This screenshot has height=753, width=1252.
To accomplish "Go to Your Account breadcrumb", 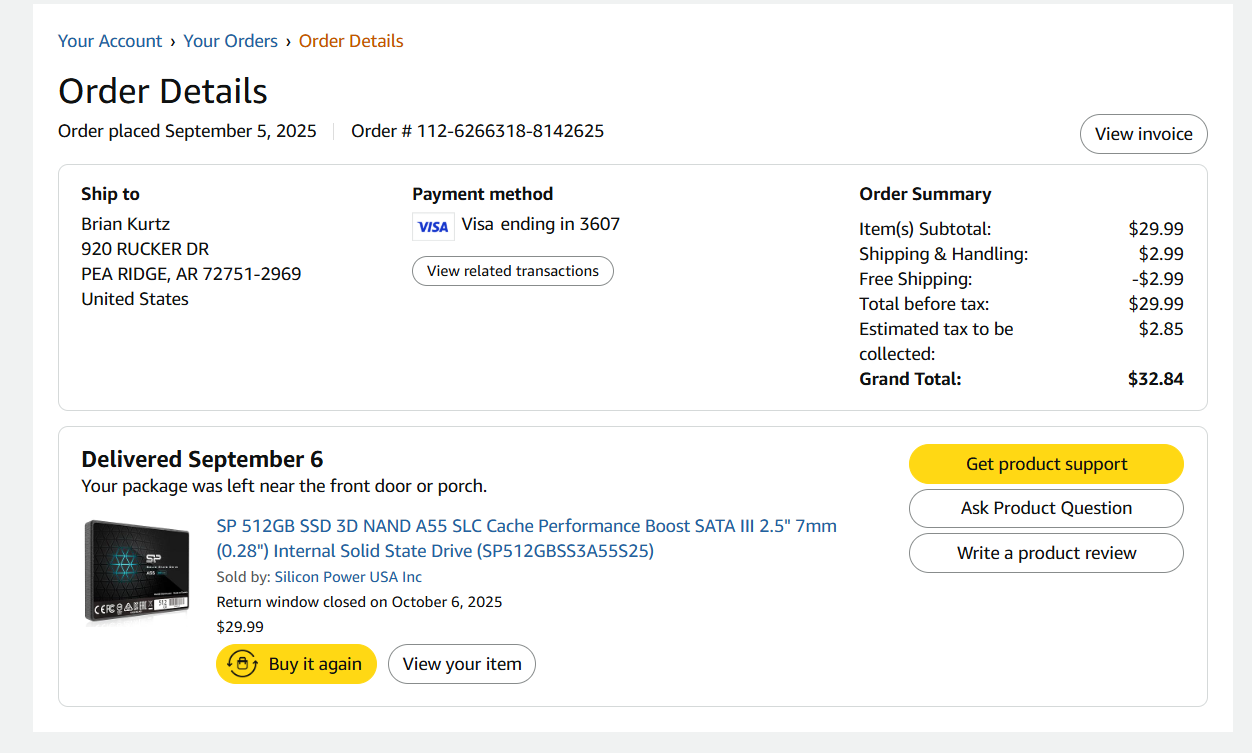I will (110, 41).
